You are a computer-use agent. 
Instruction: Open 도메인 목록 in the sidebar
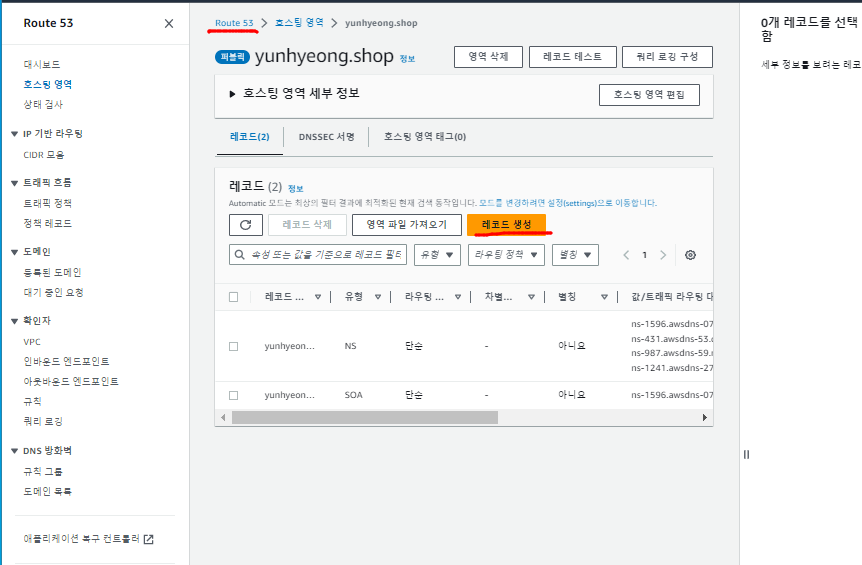click(x=47, y=491)
